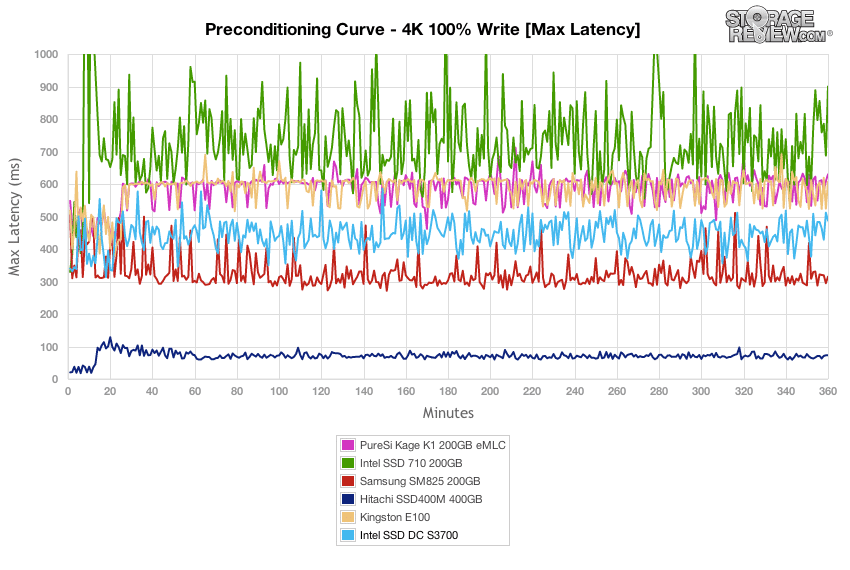The width and height of the screenshot is (850, 570).
Task: Click the x-axis label 160
Action: tap(406, 391)
